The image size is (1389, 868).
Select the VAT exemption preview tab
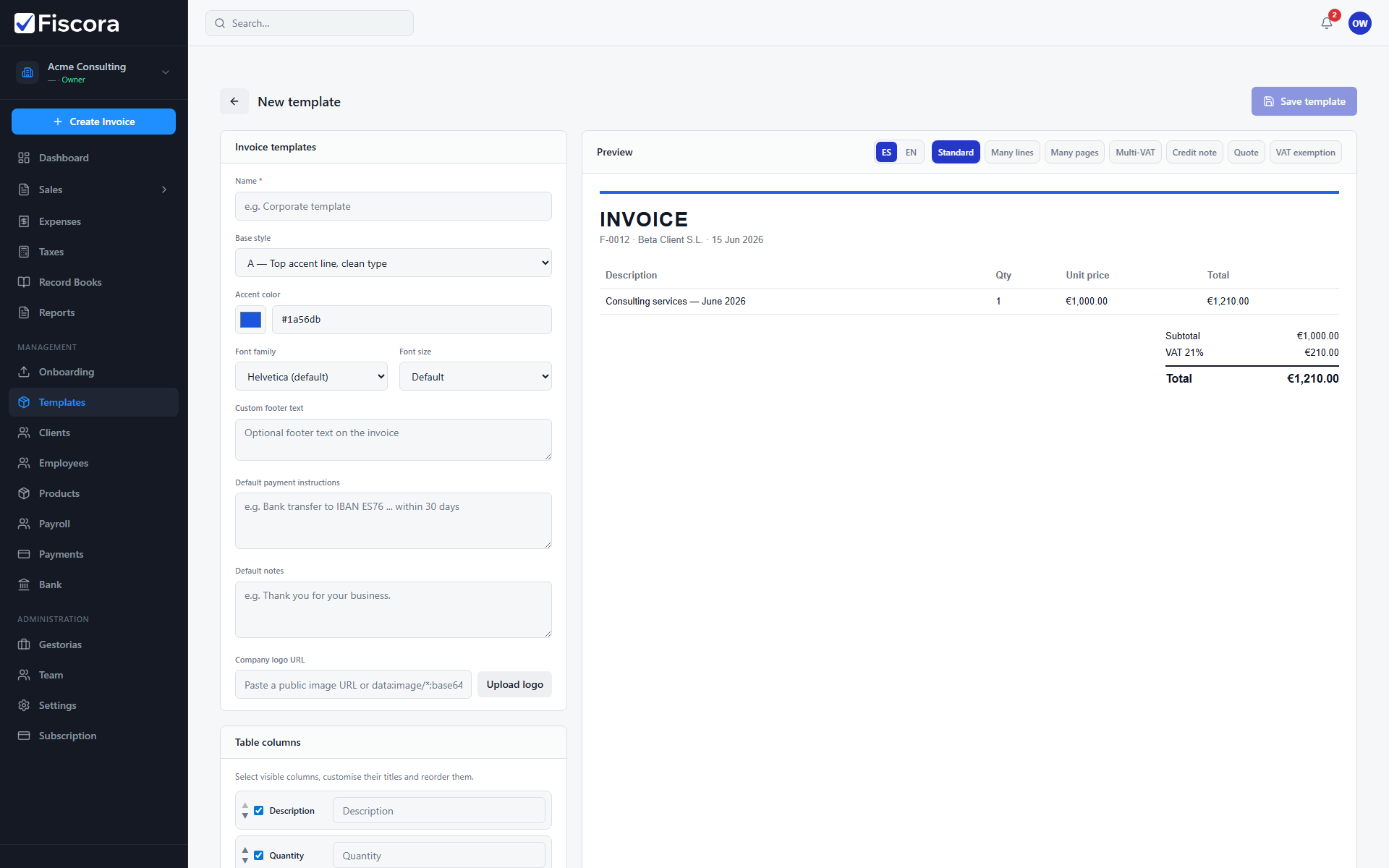[1305, 153]
